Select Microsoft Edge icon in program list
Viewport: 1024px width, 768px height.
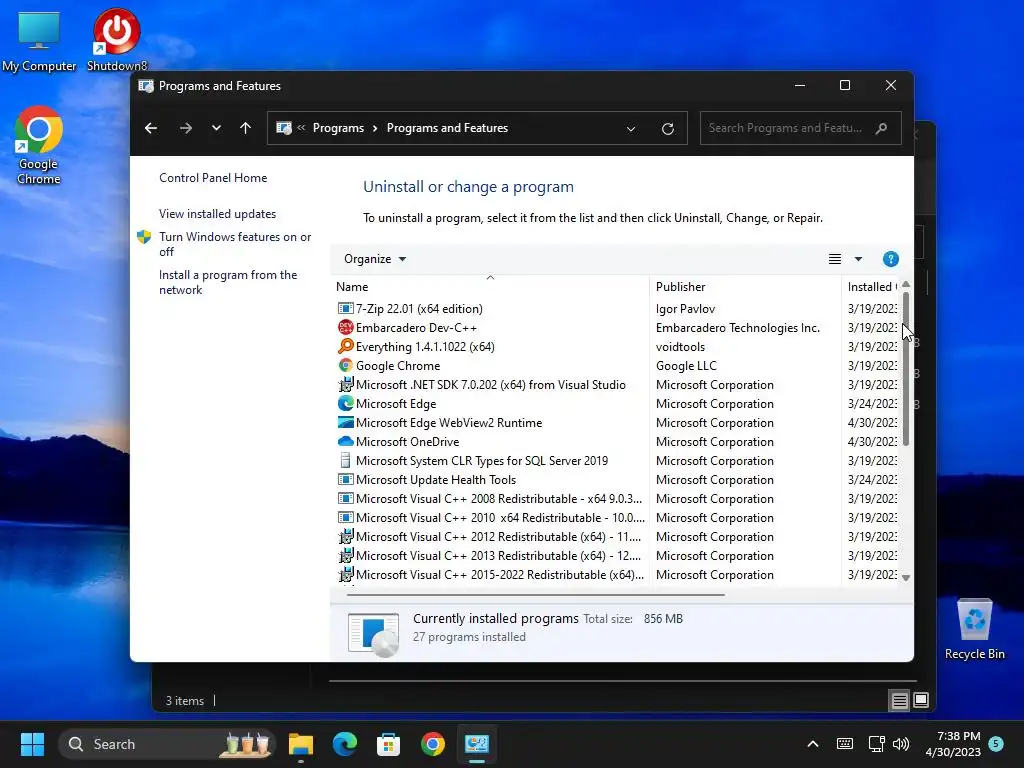click(x=345, y=404)
